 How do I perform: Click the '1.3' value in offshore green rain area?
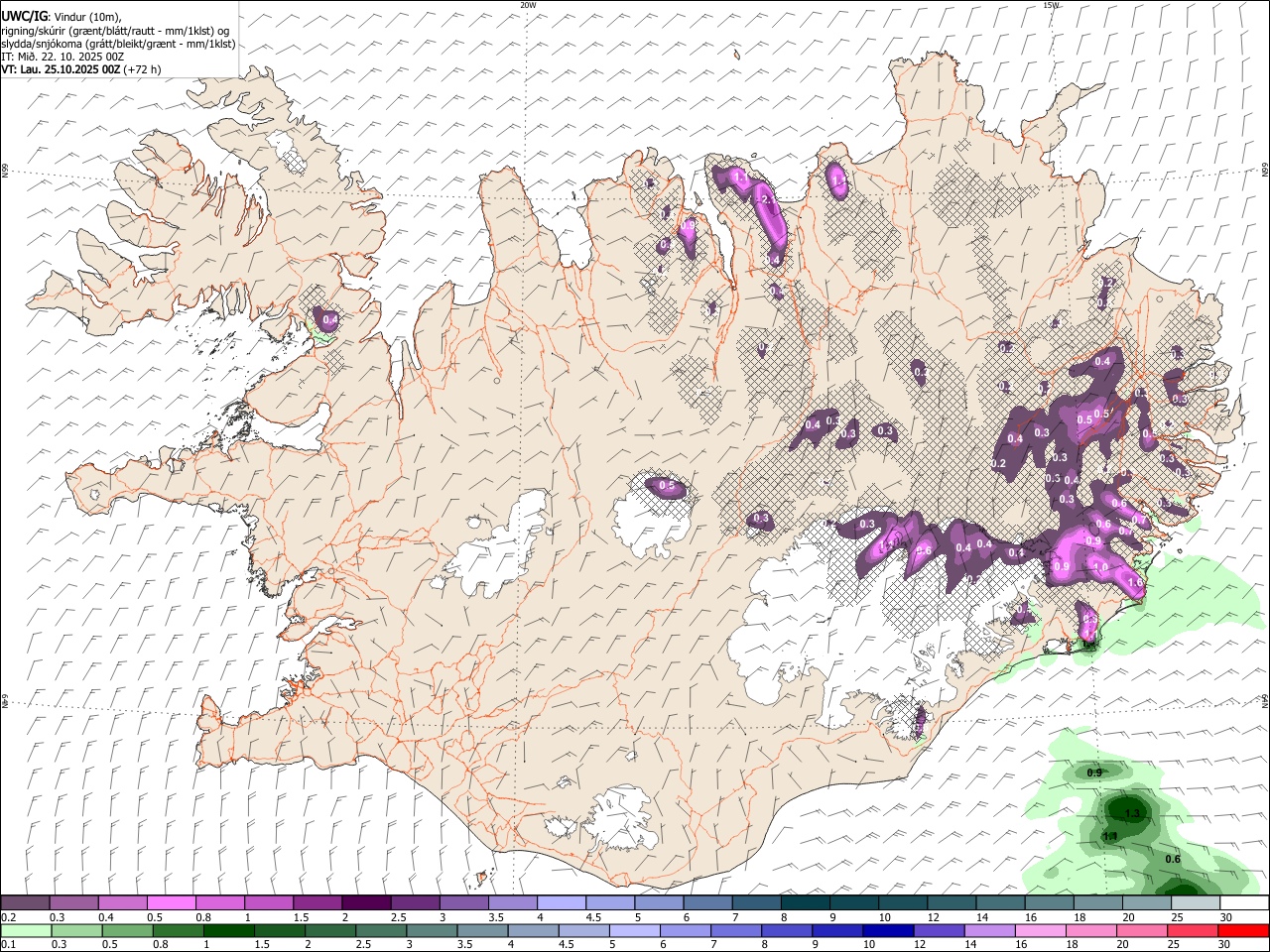(1133, 813)
